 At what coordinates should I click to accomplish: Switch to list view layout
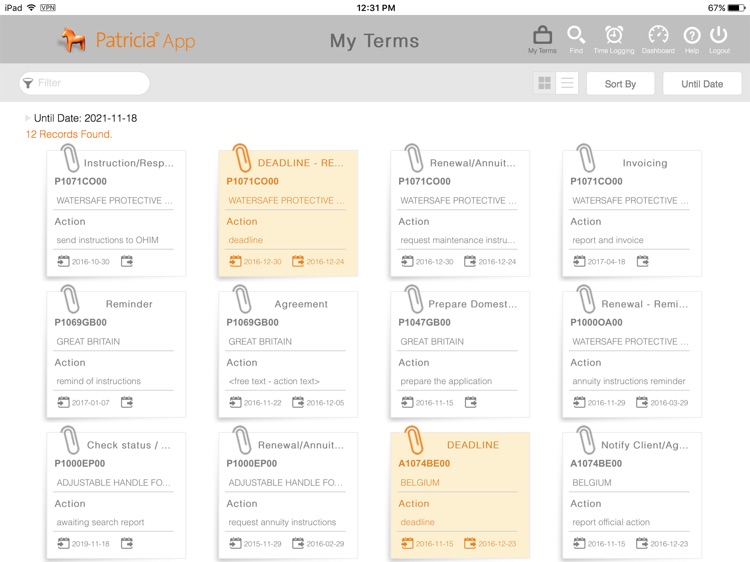point(567,84)
